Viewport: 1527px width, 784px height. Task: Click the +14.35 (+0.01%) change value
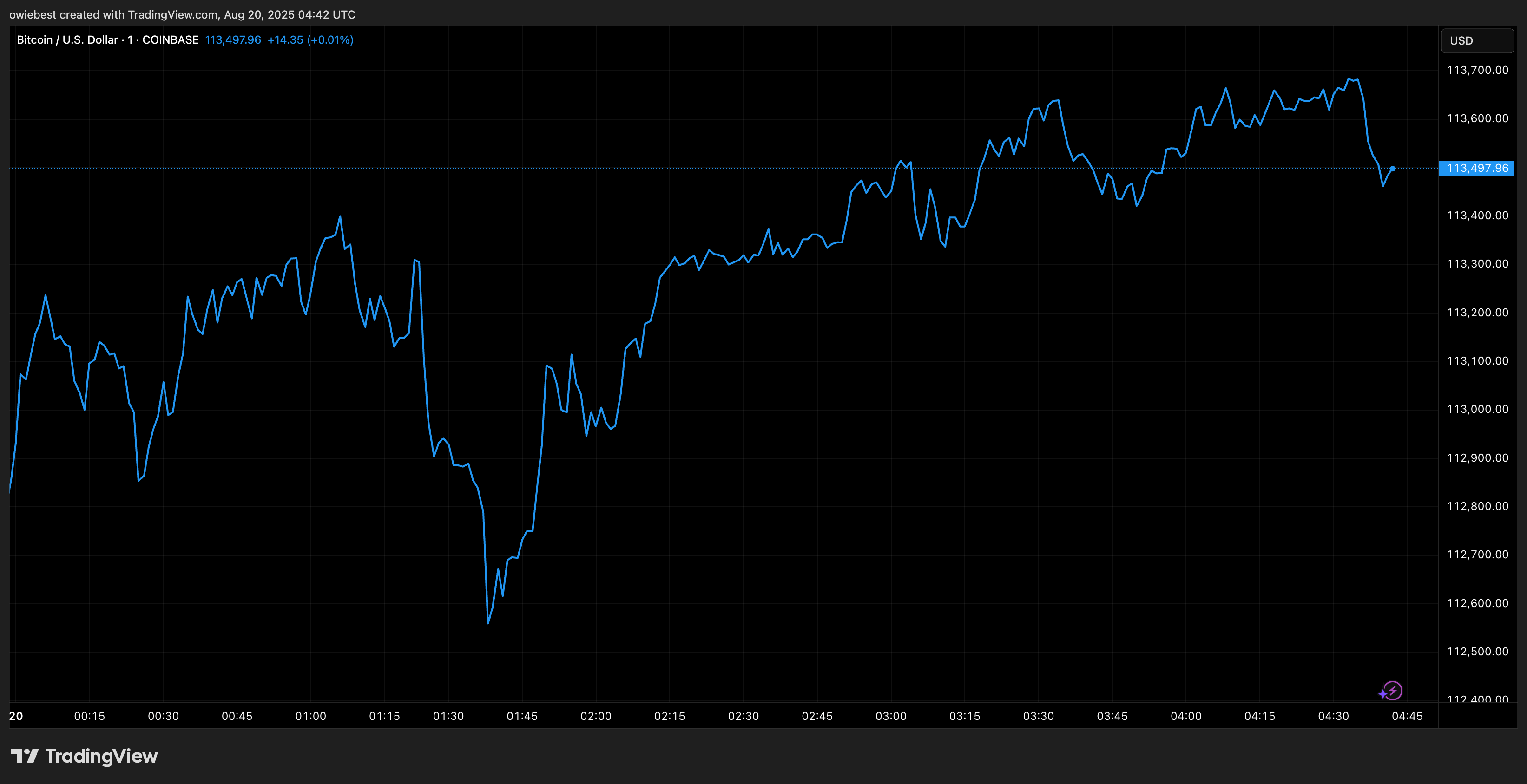310,39
